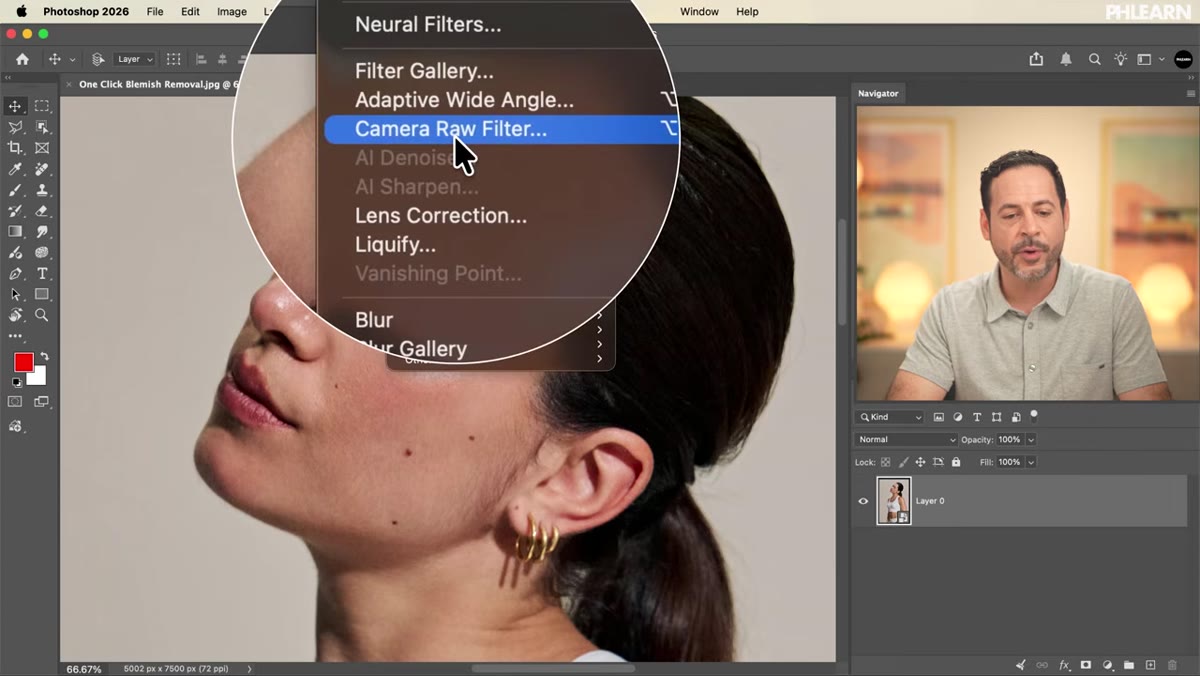This screenshot has height=676, width=1200.
Task: Open the Fill slider dropdown arrow
Action: pyautogui.click(x=1031, y=462)
